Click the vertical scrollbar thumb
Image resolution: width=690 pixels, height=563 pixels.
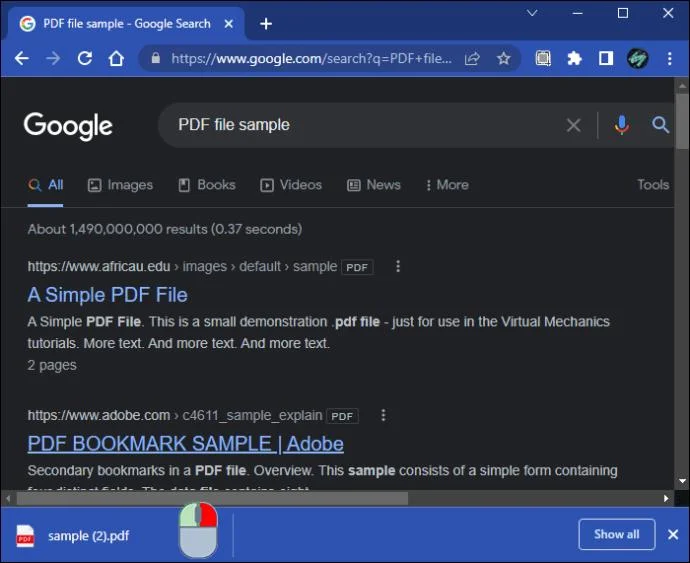pos(683,121)
